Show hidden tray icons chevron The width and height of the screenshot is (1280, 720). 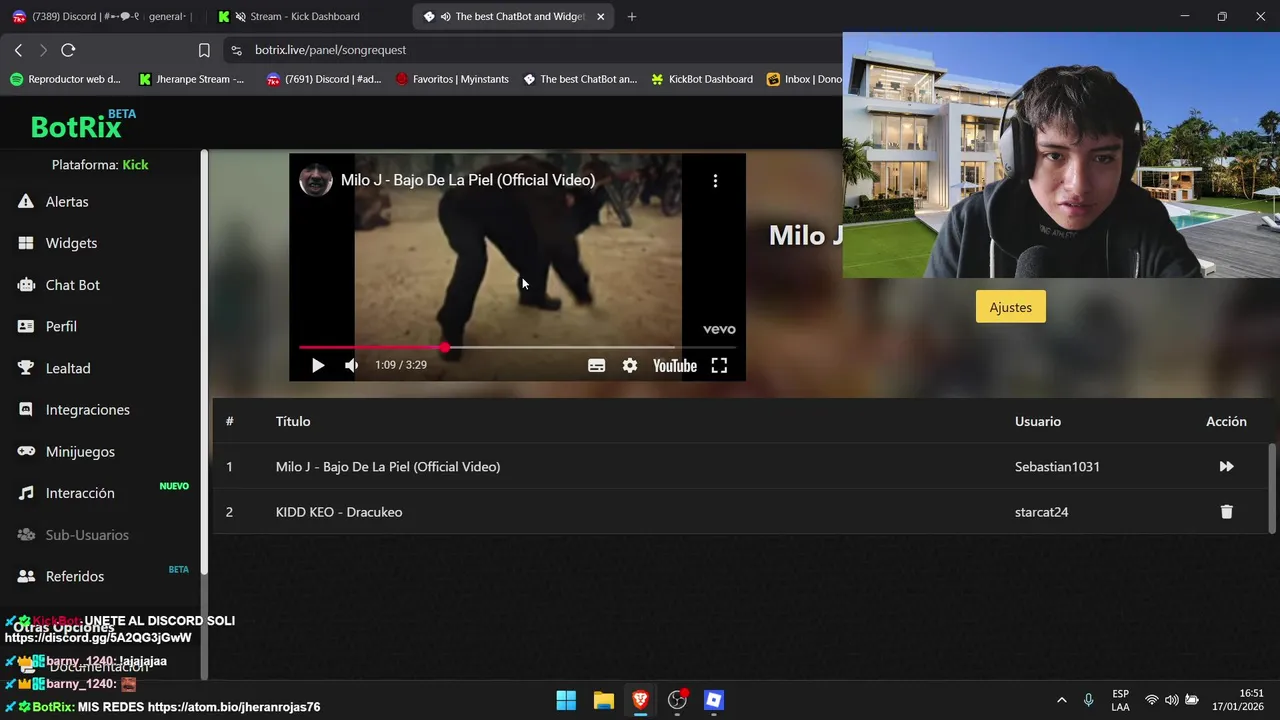(1061, 700)
